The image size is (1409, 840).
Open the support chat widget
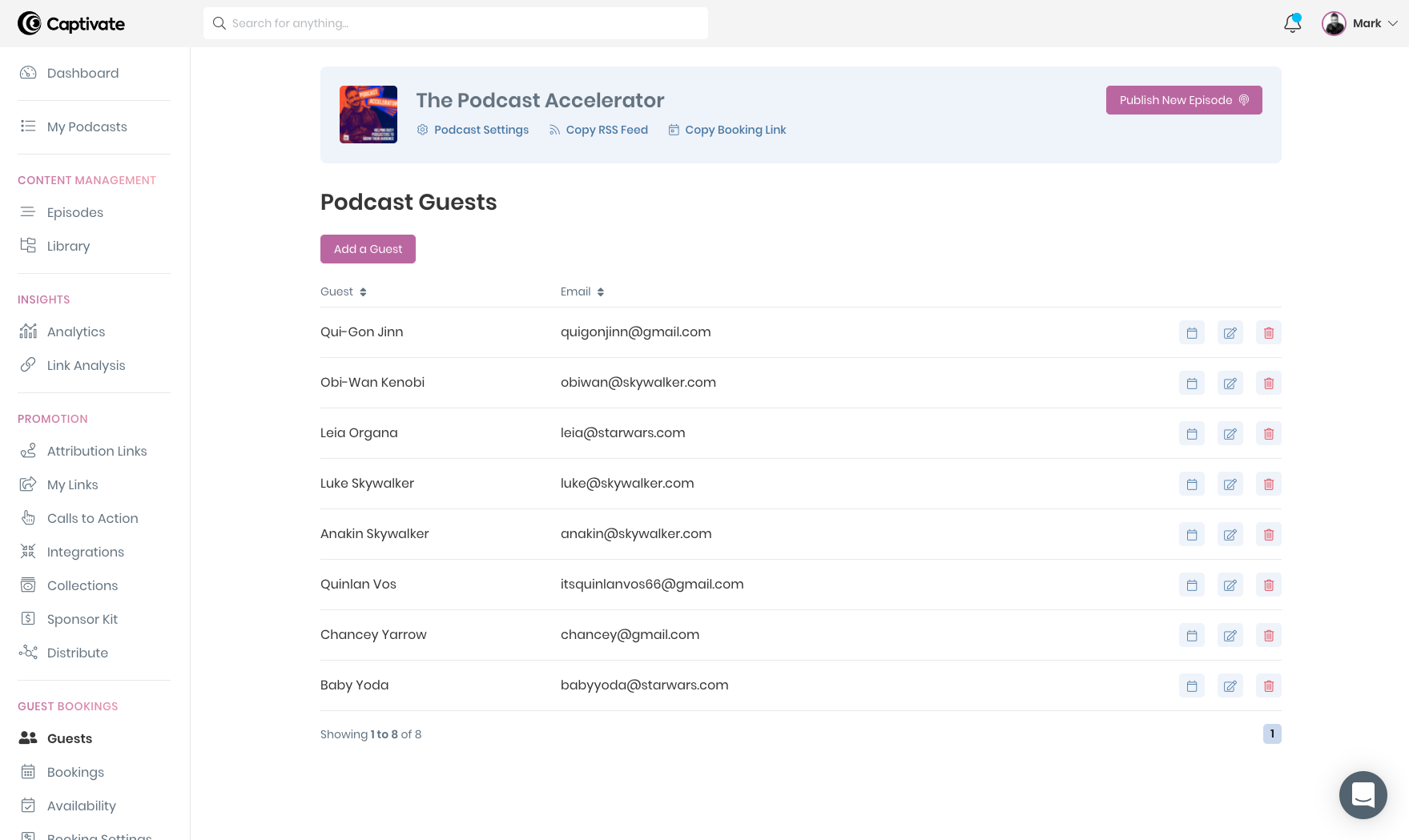(x=1363, y=794)
